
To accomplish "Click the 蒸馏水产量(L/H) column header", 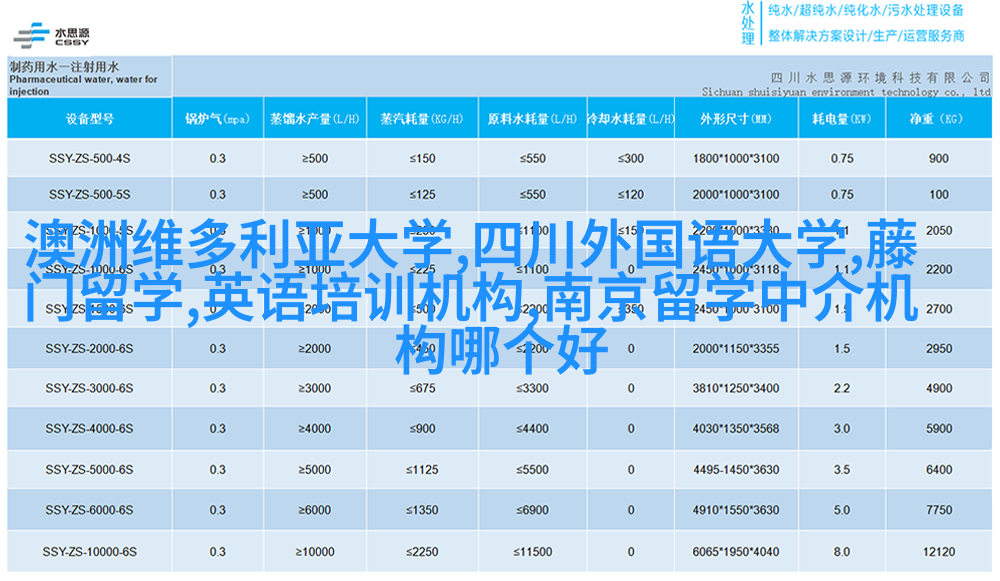I will coord(315,119).
